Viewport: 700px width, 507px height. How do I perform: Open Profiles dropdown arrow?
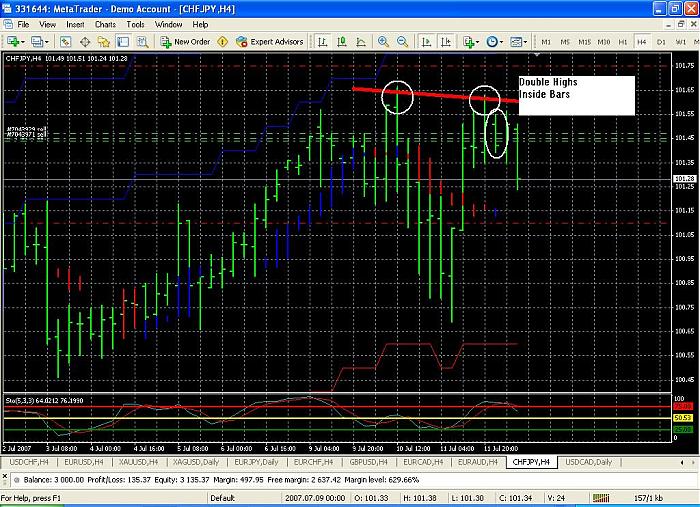46,42
